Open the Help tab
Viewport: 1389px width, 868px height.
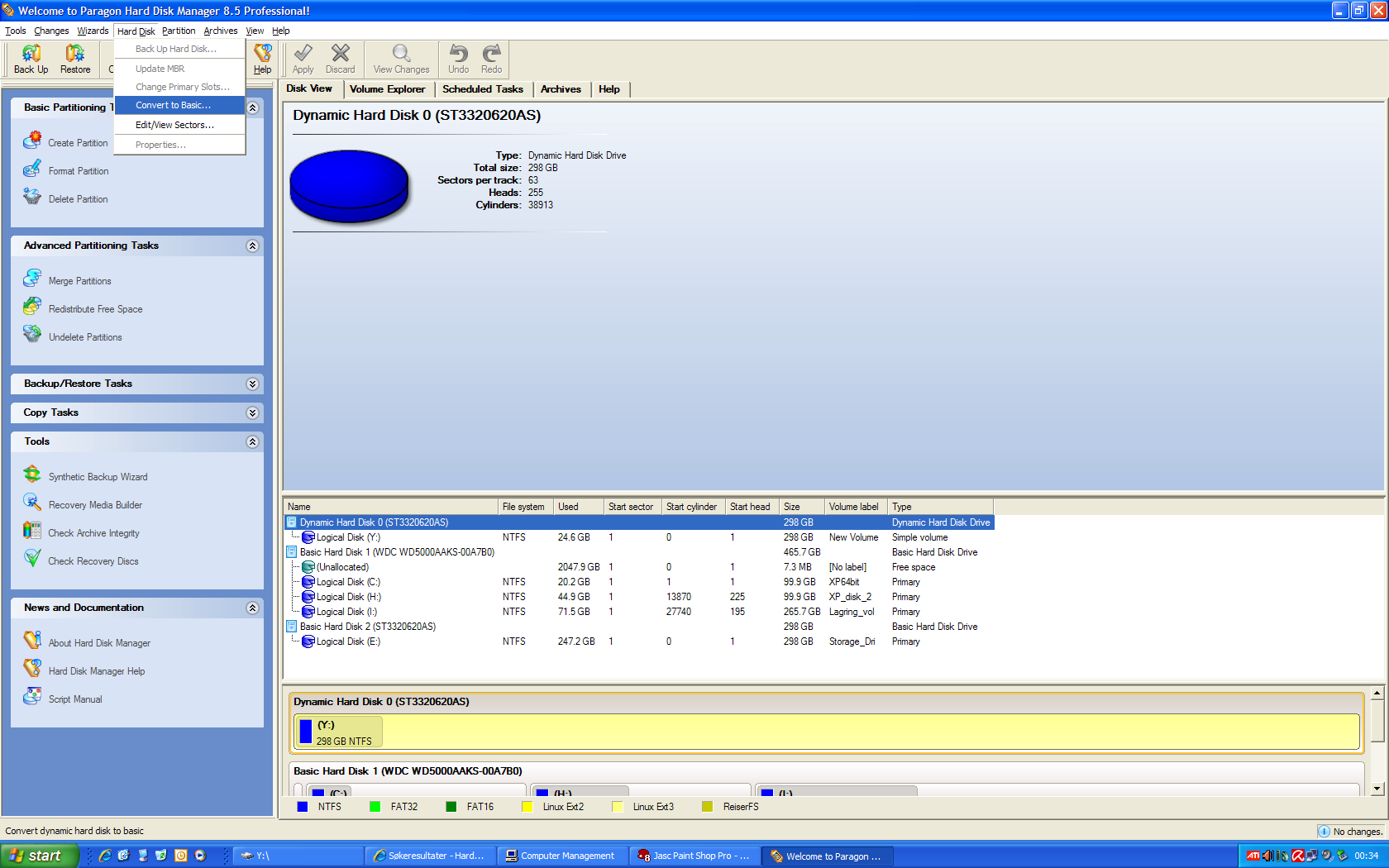[x=609, y=89]
